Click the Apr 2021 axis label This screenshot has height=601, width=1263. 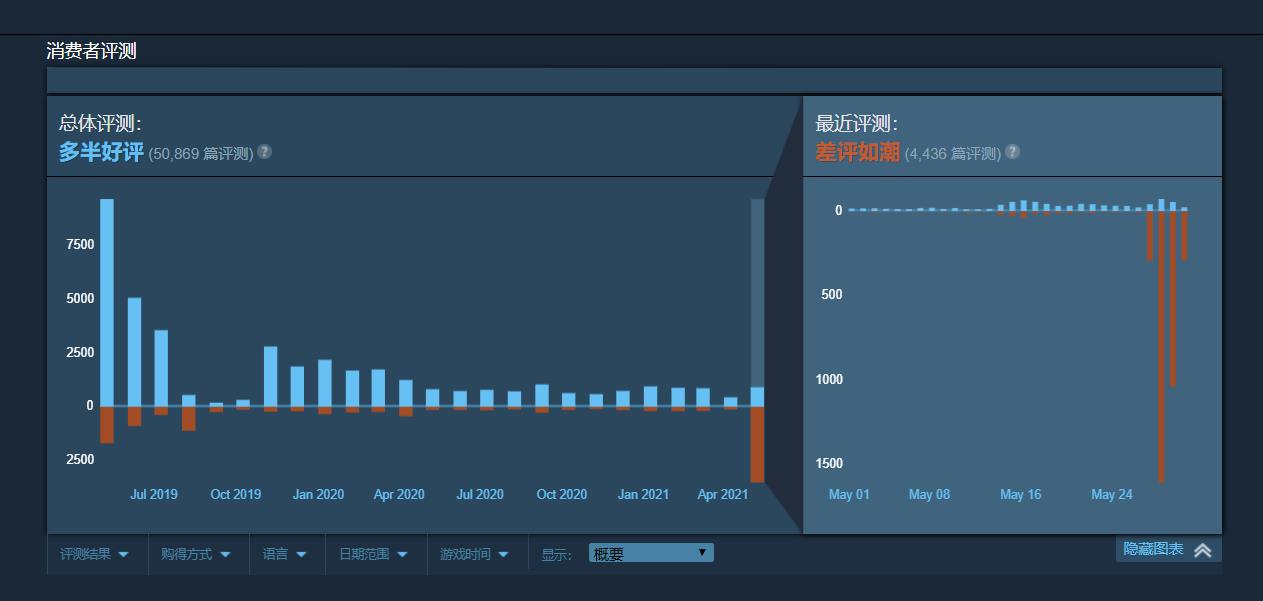click(x=722, y=494)
